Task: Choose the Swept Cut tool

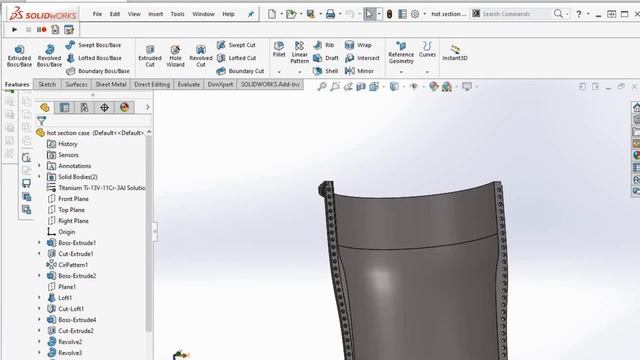Action: (x=236, y=45)
